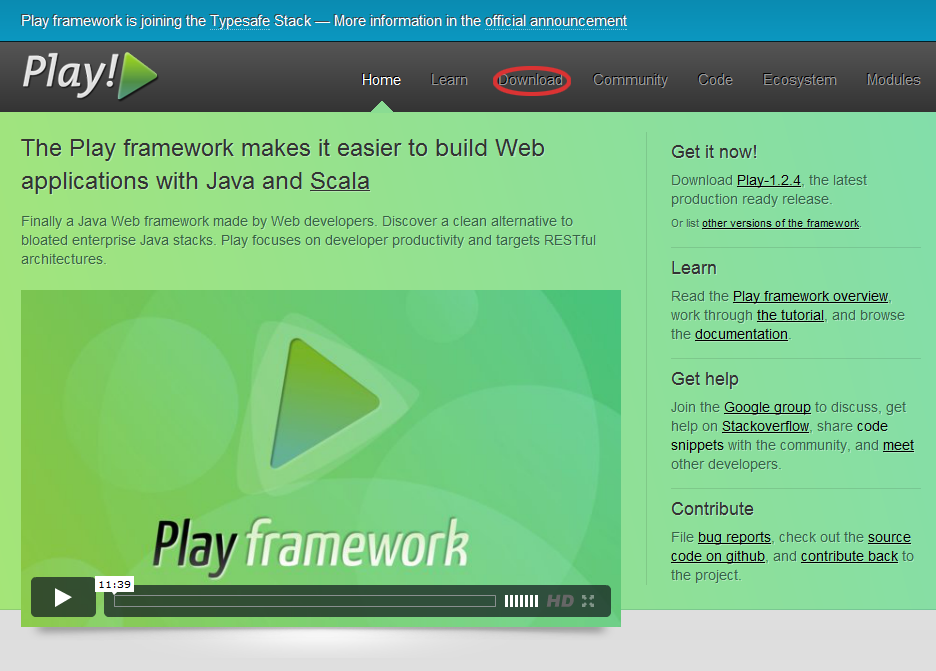
Task: Open the Download nav tab
Action: (531, 80)
